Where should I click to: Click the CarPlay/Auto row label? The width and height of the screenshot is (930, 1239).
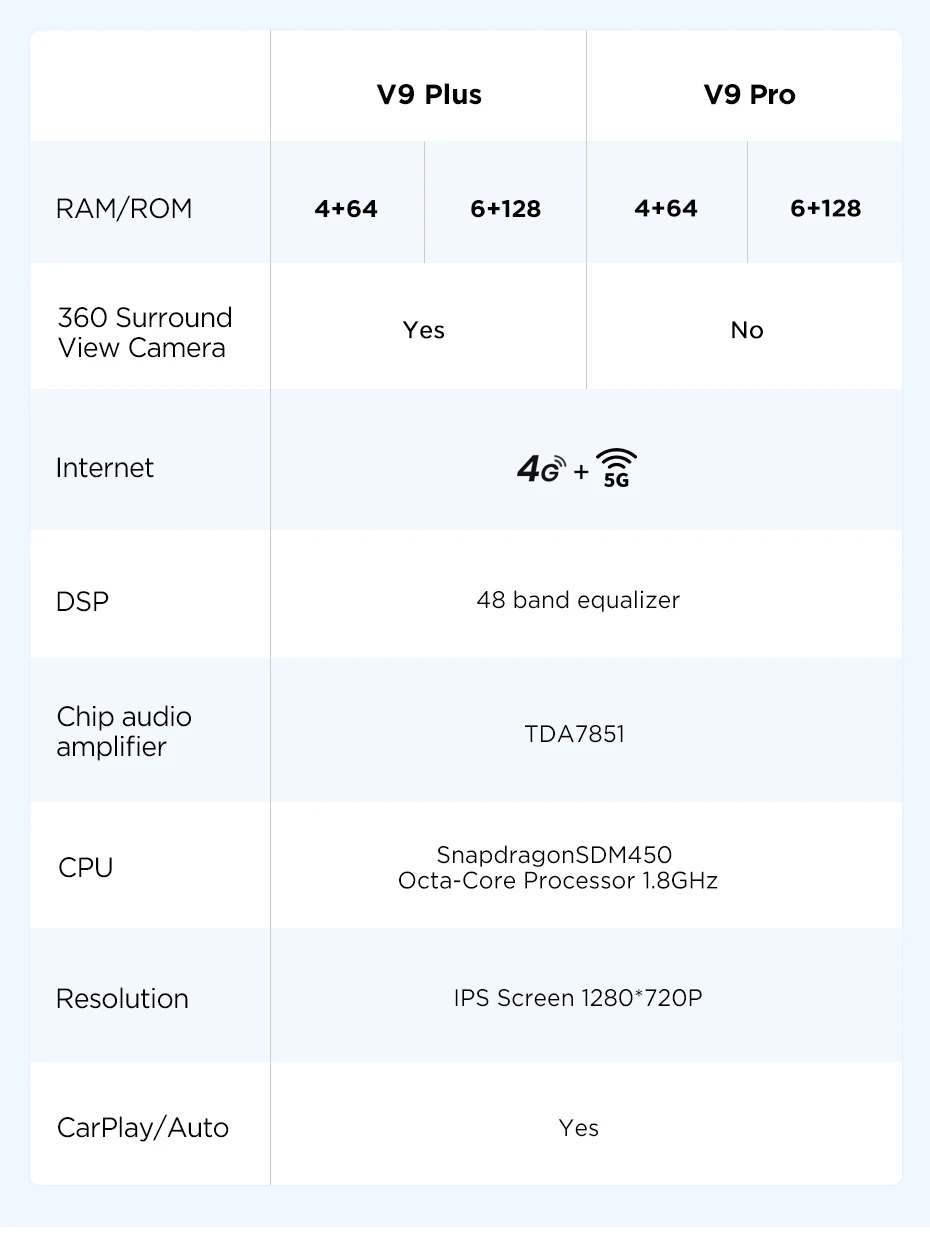tap(143, 1128)
